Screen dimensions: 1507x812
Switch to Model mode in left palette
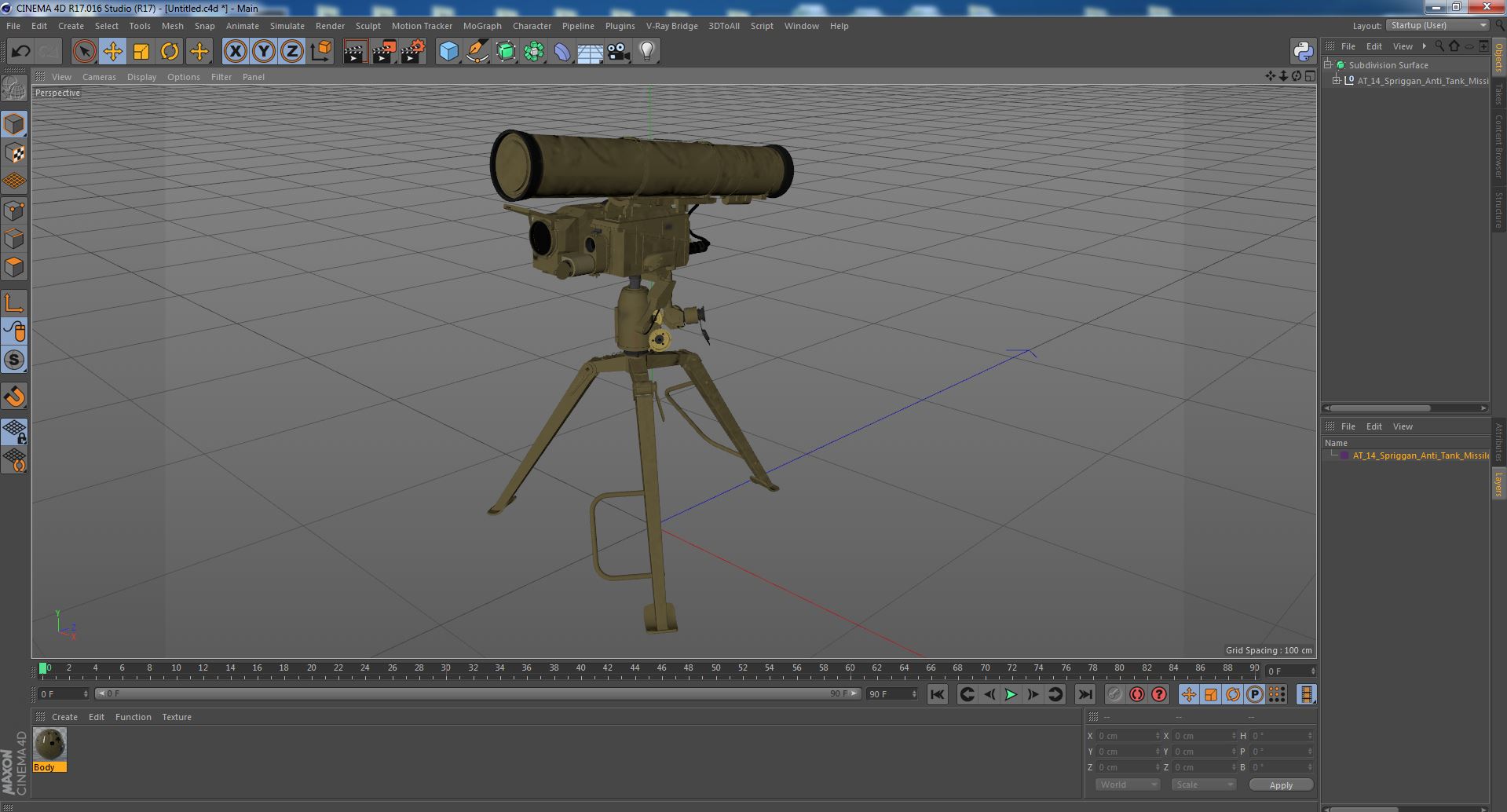(x=14, y=125)
